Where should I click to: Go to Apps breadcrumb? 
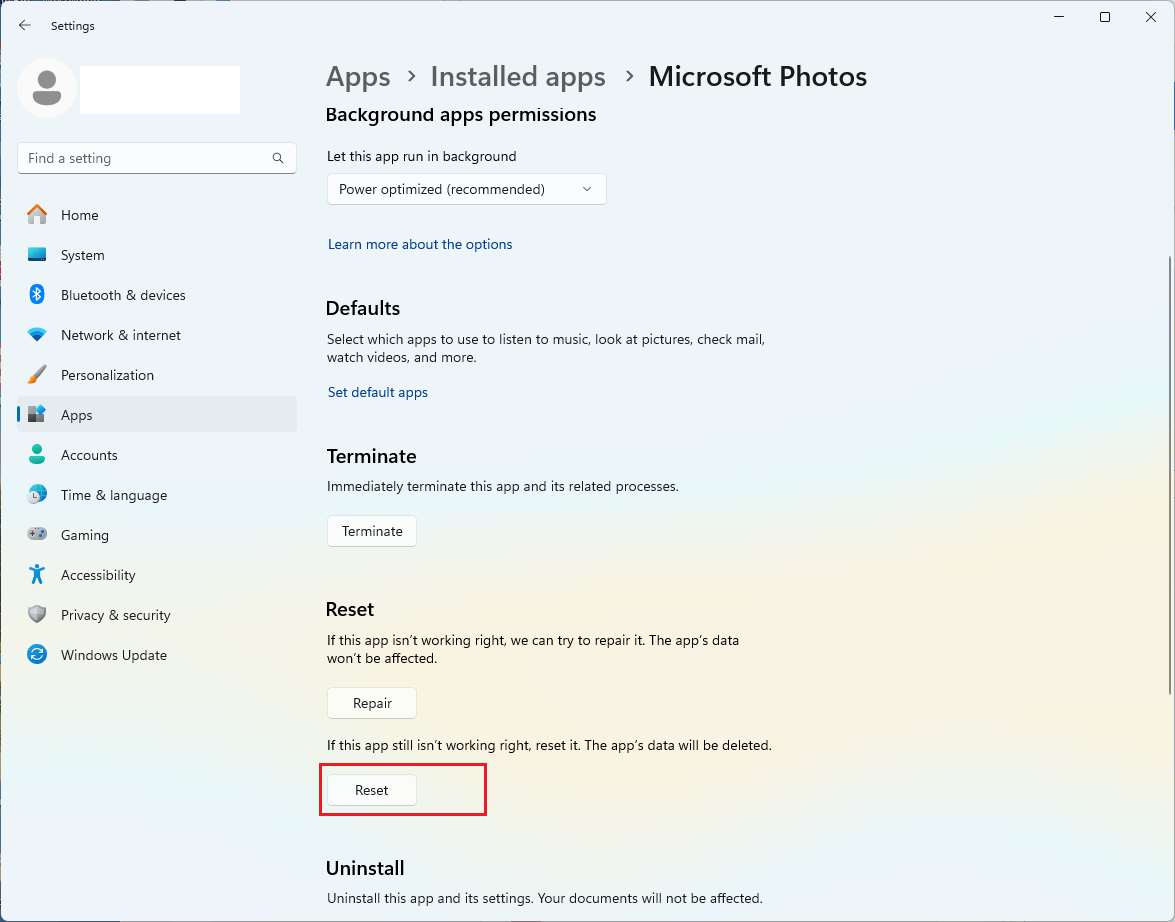click(x=358, y=76)
